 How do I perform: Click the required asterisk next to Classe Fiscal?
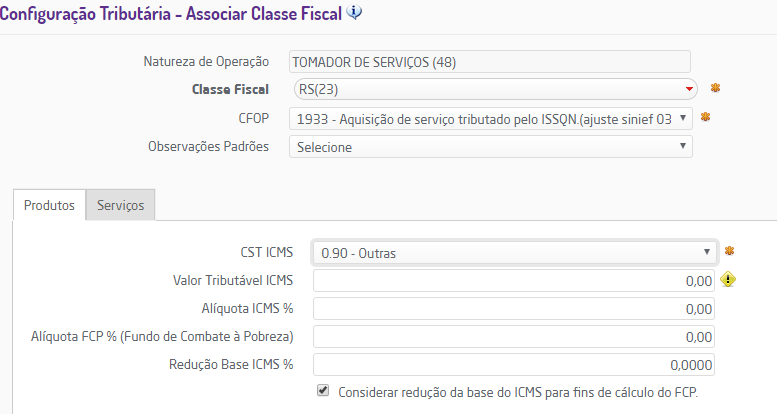point(715,88)
